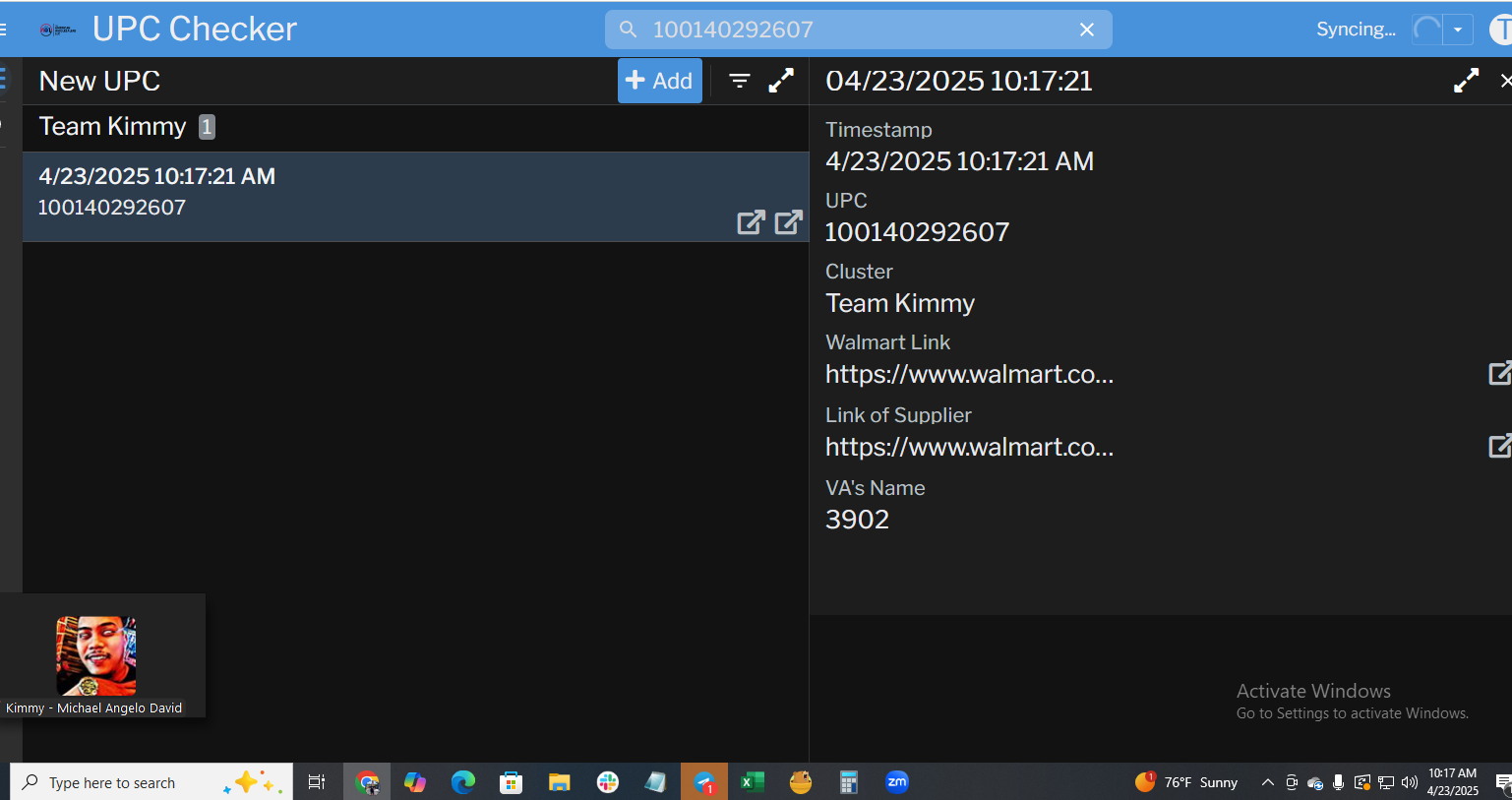Click the Kimmy profile picture thumbnail

[x=96, y=655]
